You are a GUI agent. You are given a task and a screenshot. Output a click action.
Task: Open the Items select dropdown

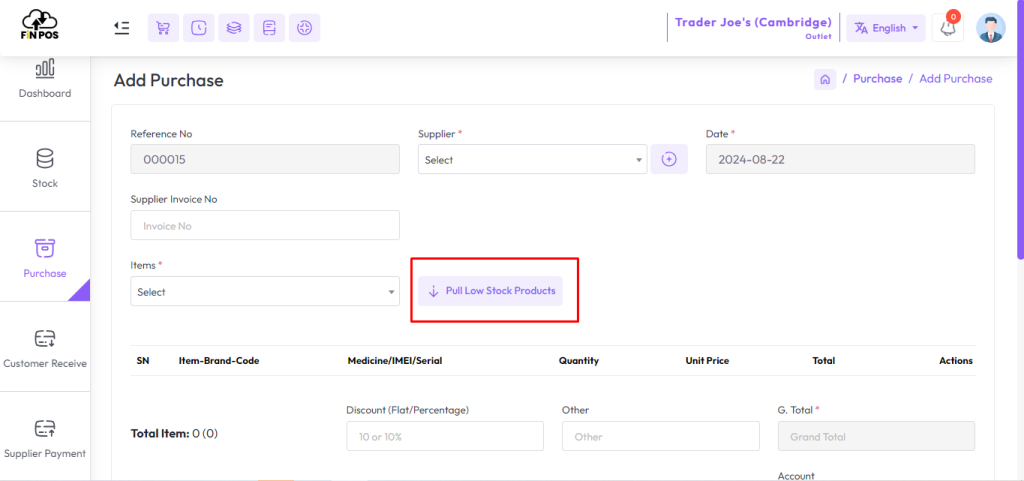click(x=264, y=292)
